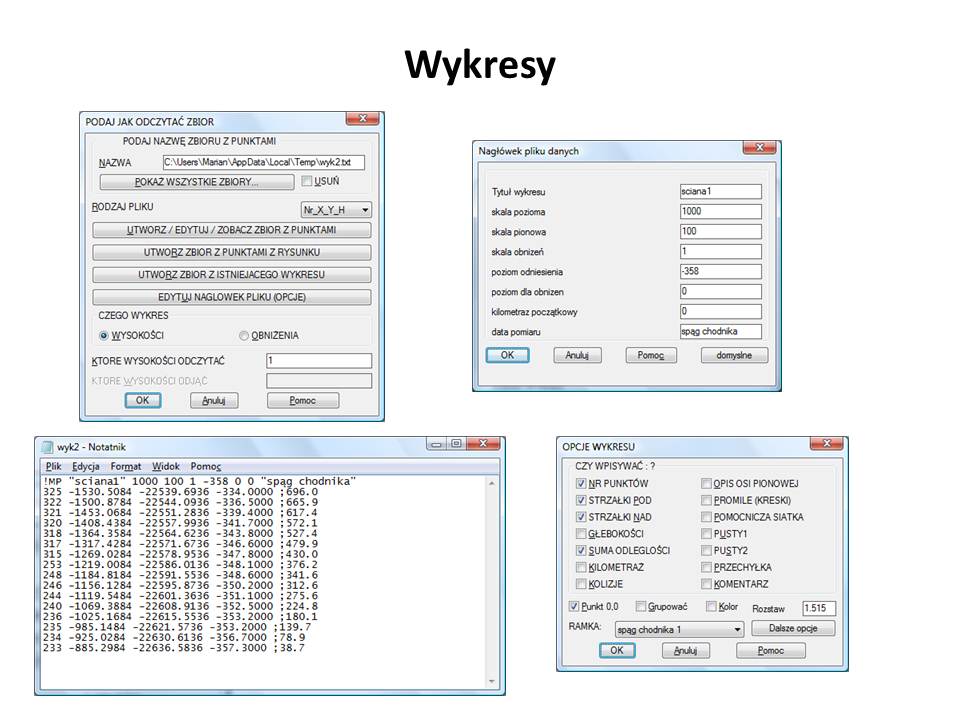
Task: Click UTWÓRZ ZBIÓR Z ISTNIEJĄCEGO WYKRESU
Action: point(231,275)
